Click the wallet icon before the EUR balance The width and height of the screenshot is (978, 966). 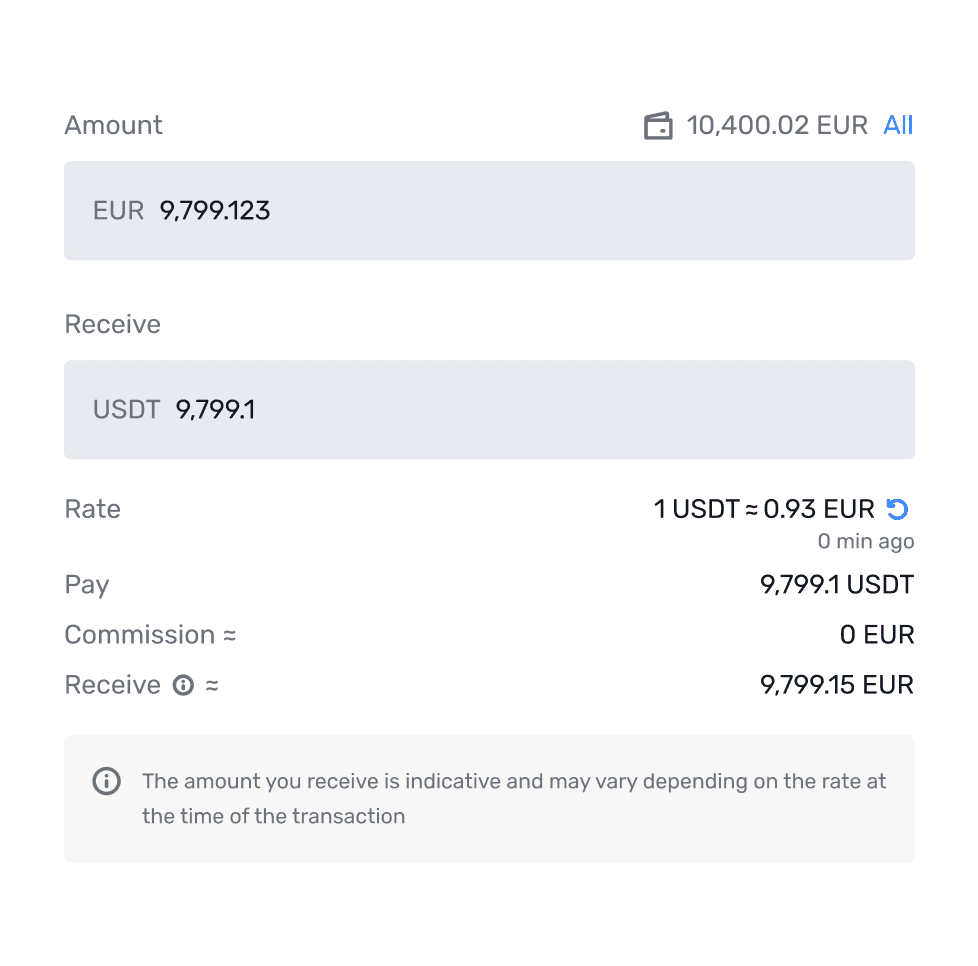657,125
